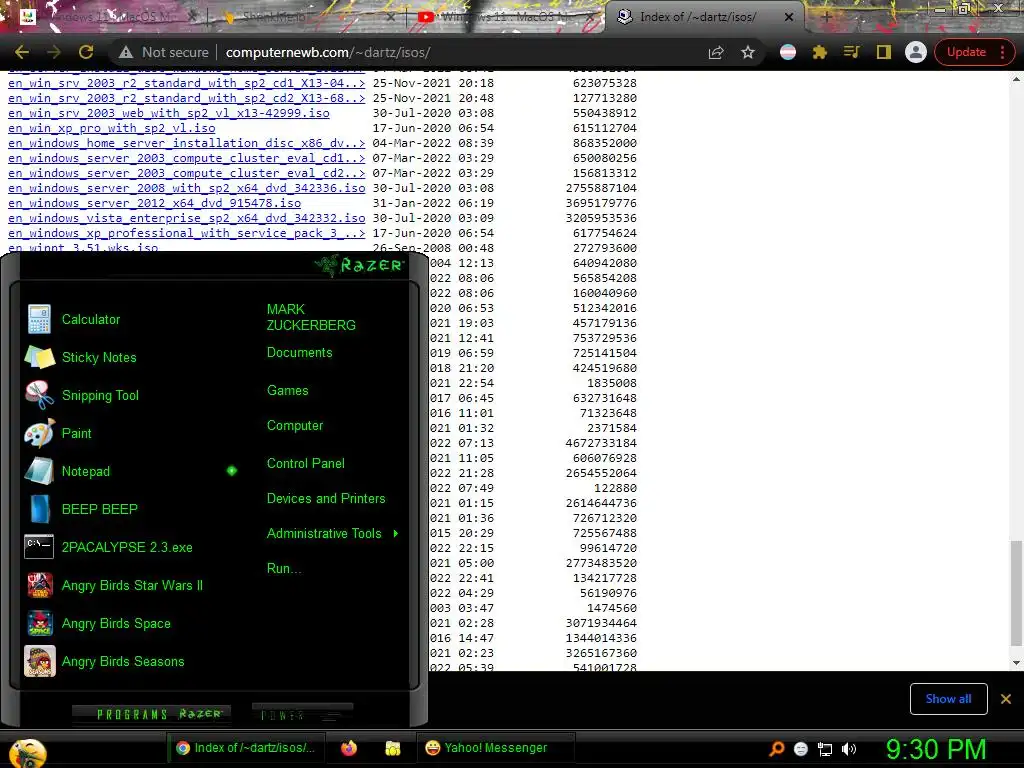Open Documents from the start menu
Screen dimensions: 1024x768
(x=299, y=353)
